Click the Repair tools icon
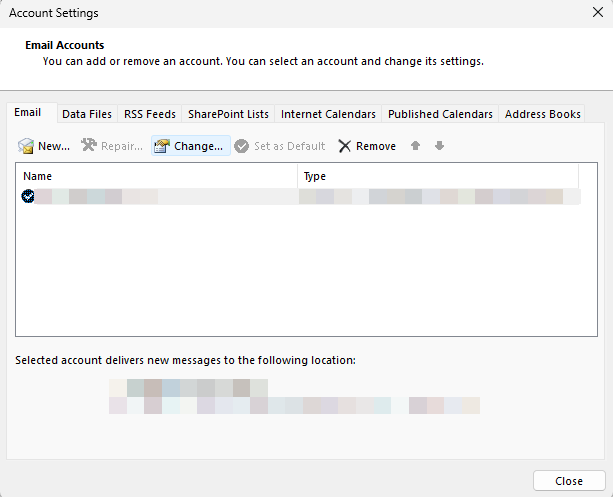Screen dimensions: 613x497 pos(89,145)
